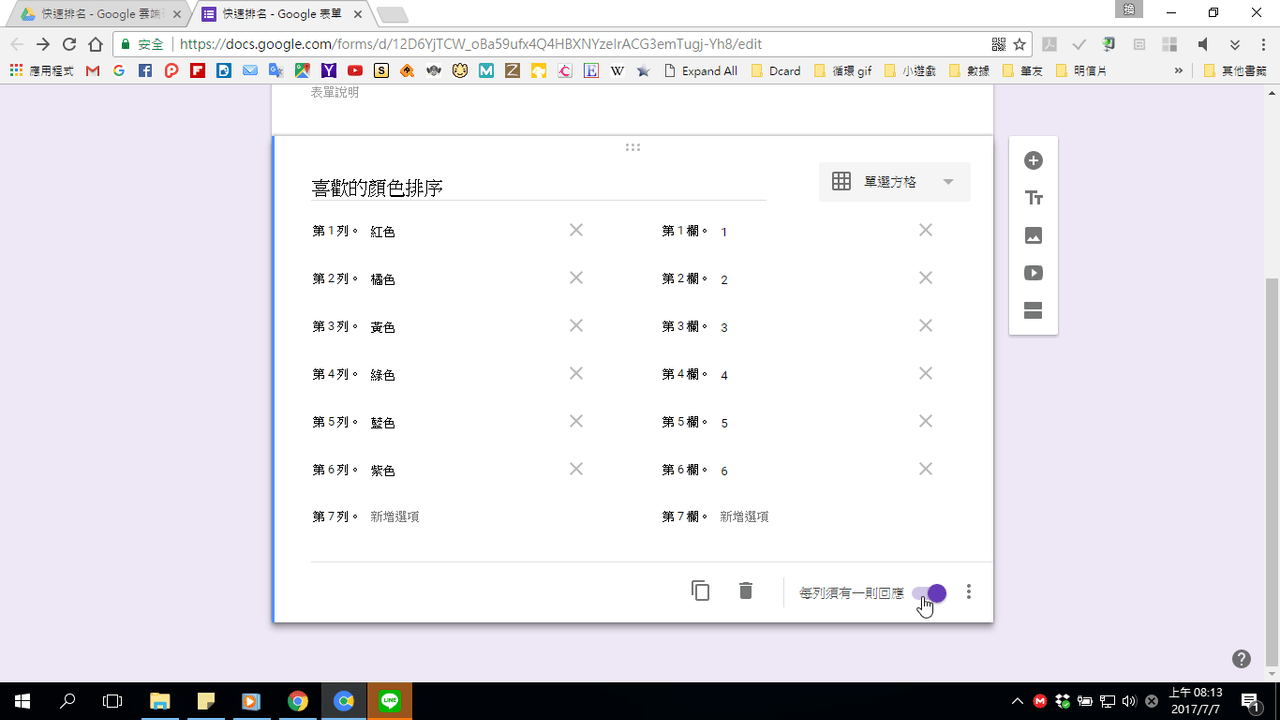Click 表單說明 form description field
Screen dimensions: 1280x720
[335, 92]
